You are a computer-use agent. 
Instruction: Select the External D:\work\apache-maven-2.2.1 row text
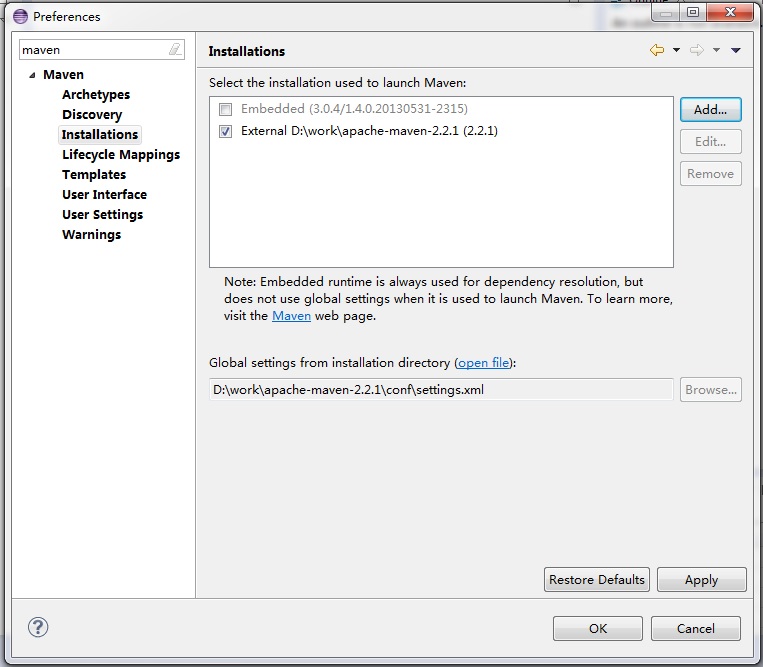[x=369, y=131]
